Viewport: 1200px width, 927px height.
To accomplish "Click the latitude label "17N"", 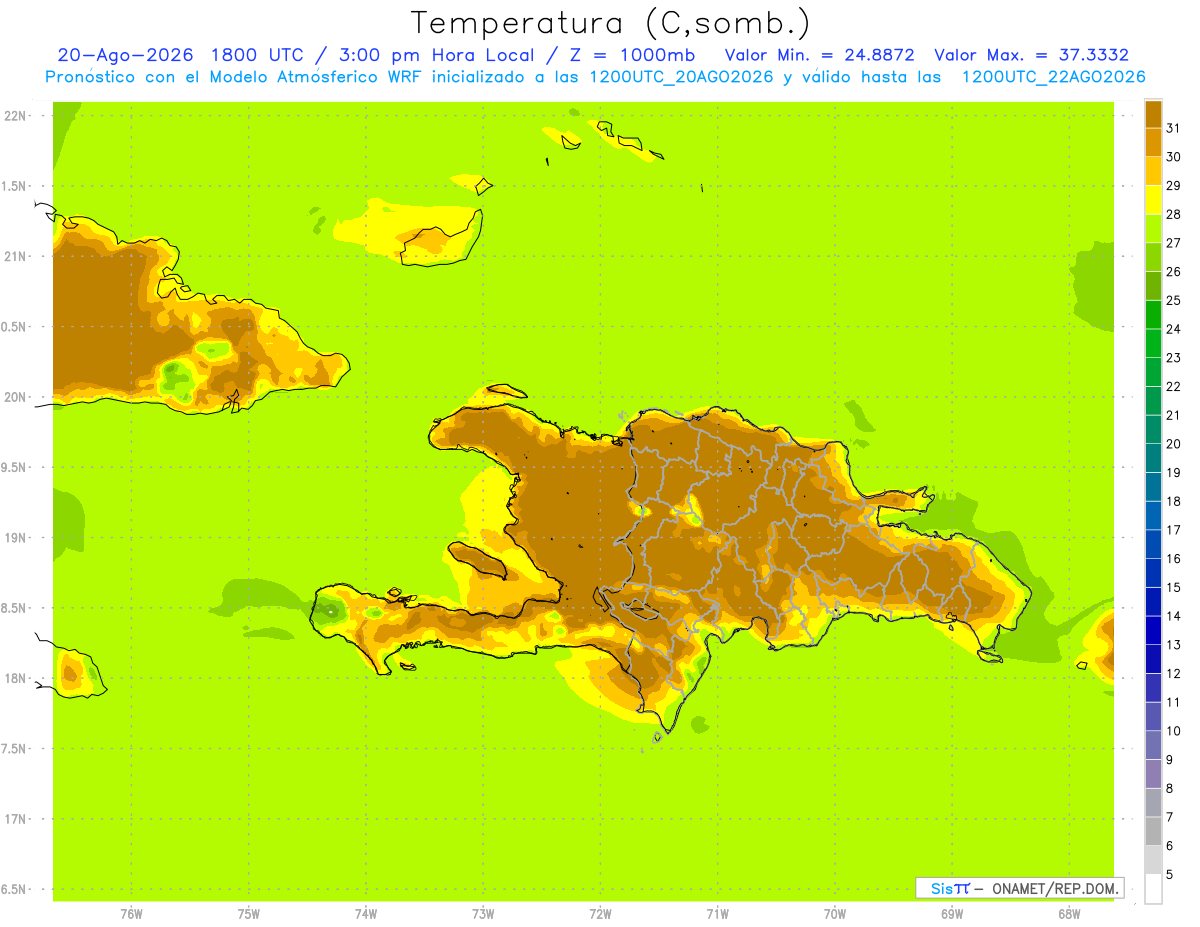I will 16,819.
